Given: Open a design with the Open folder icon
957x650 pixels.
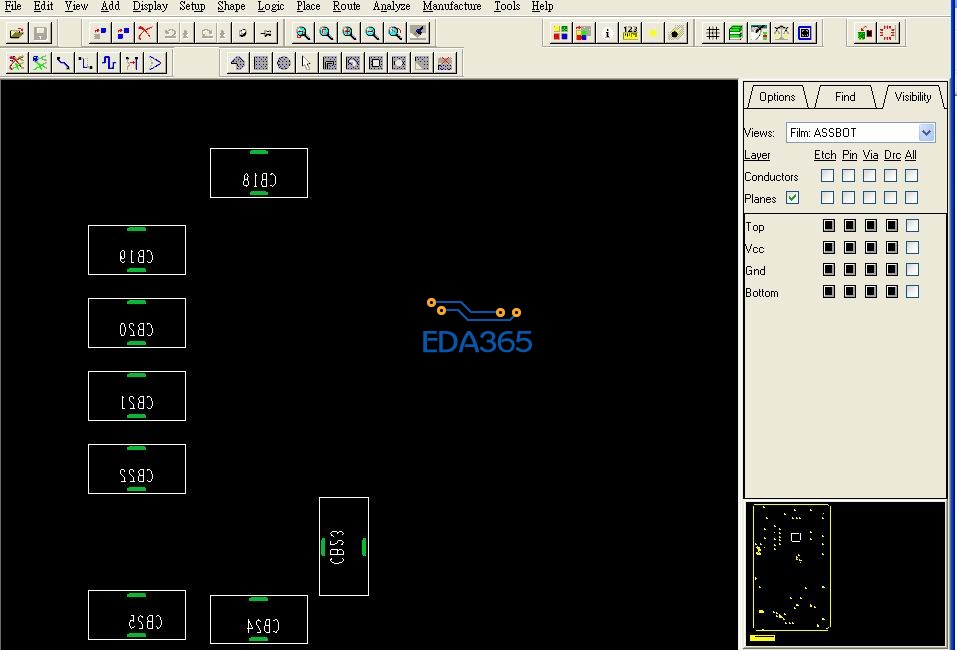Looking at the screenshot, I should tap(16, 33).
